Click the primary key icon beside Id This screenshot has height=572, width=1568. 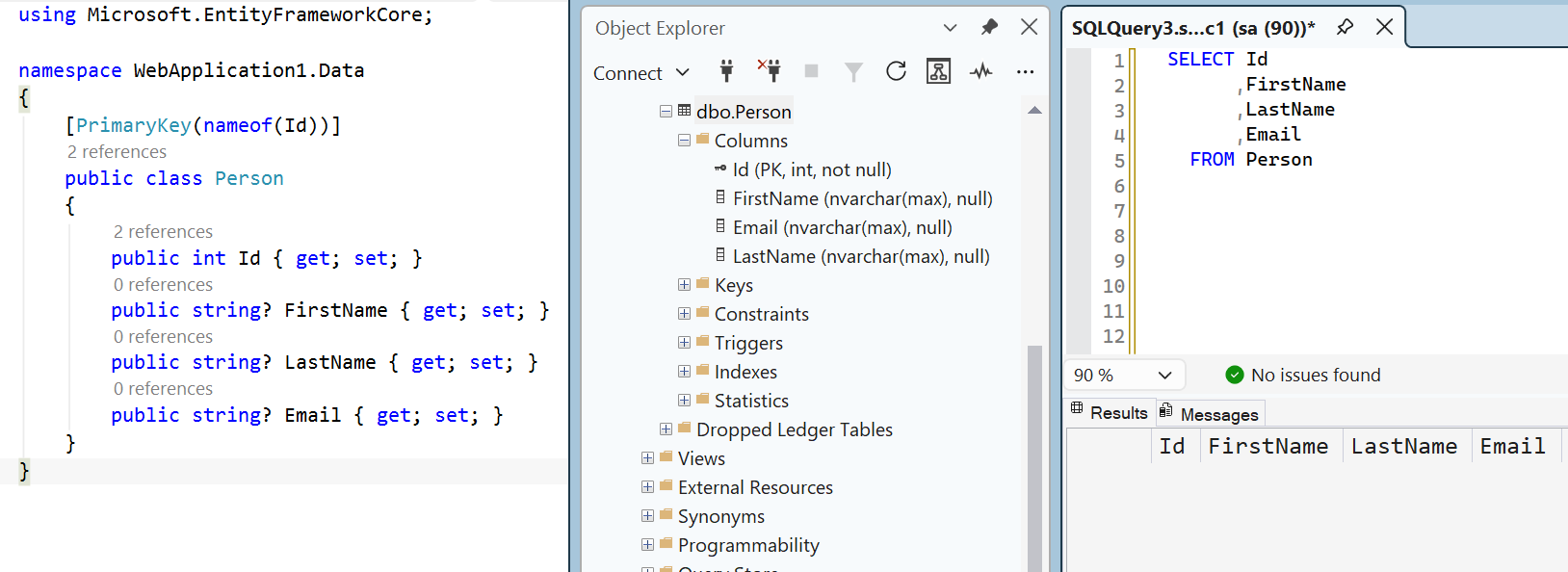coord(720,169)
